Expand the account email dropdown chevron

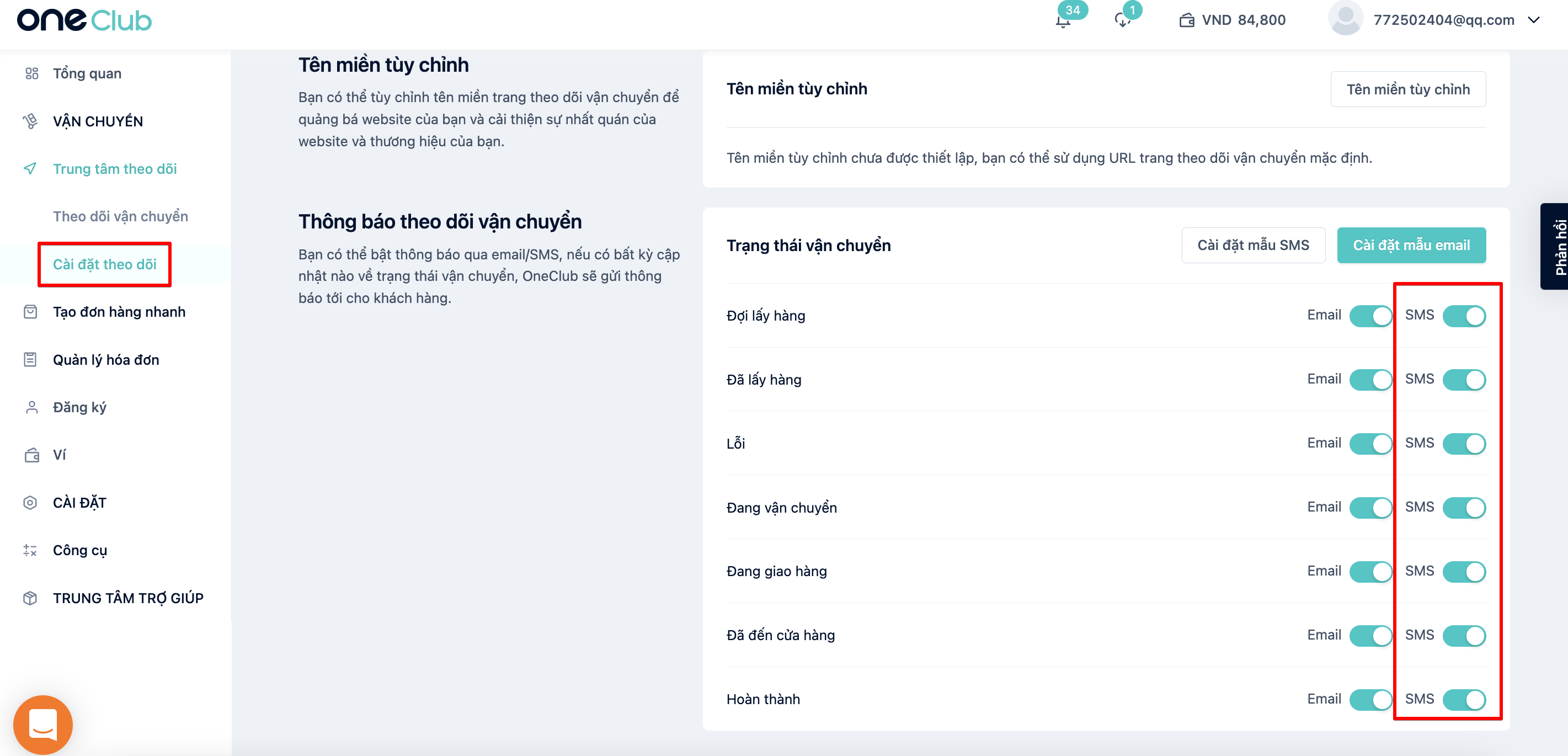[1534, 20]
